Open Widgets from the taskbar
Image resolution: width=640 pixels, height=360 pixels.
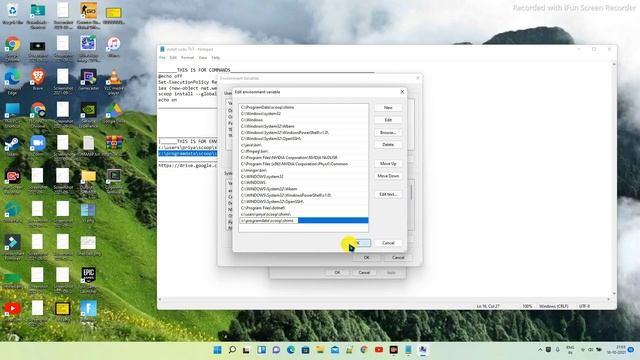tap(261, 350)
